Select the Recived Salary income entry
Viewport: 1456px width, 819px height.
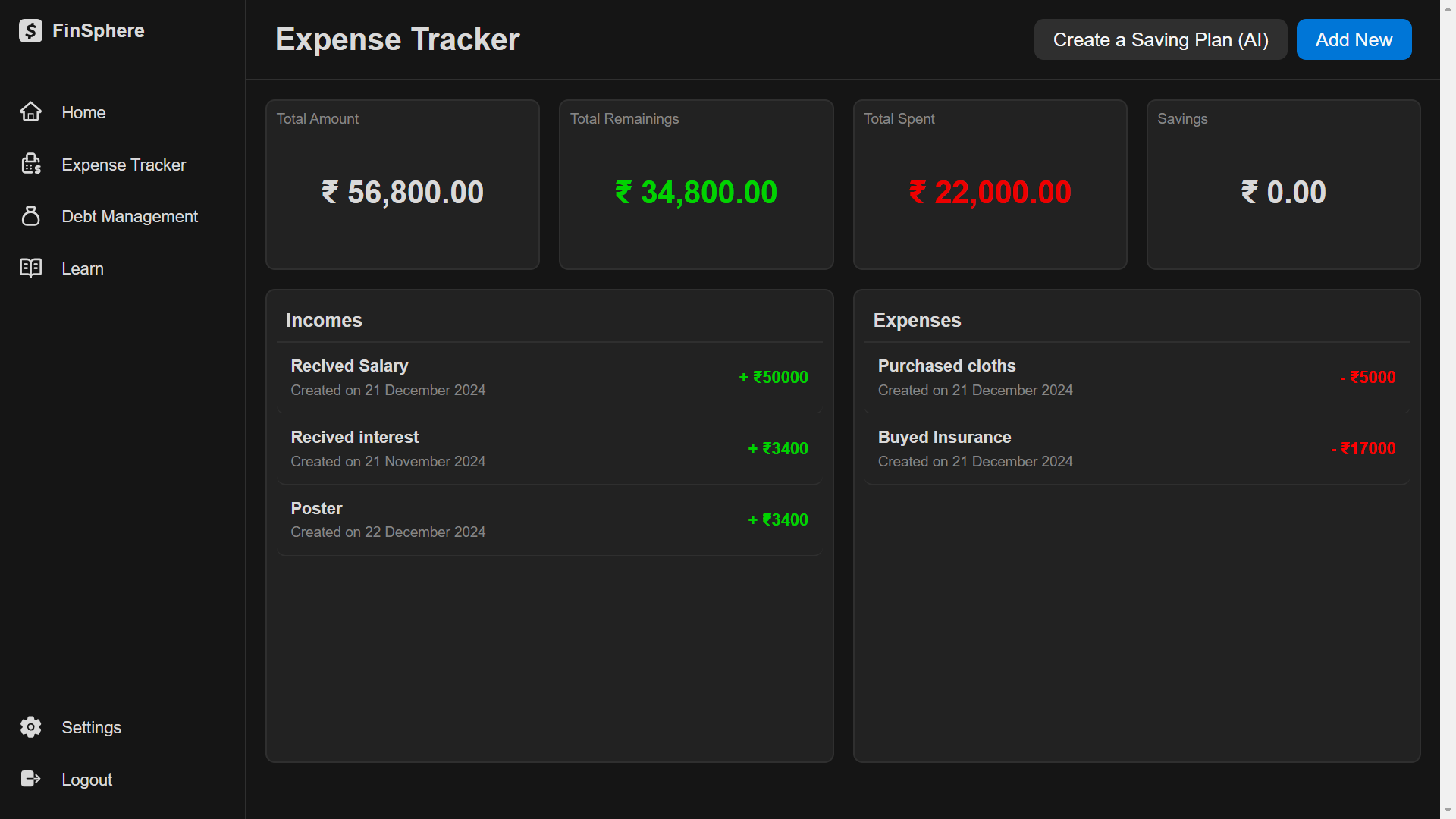[549, 378]
